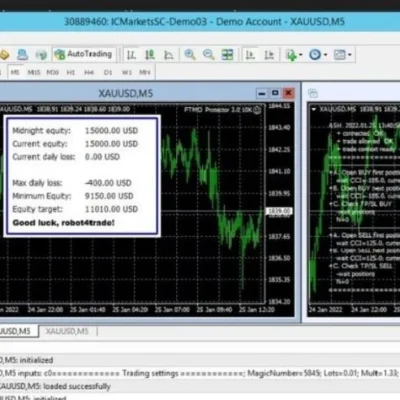
Task: Click the '25 Jan 07:00' time axis label
Action: tap(172, 310)
